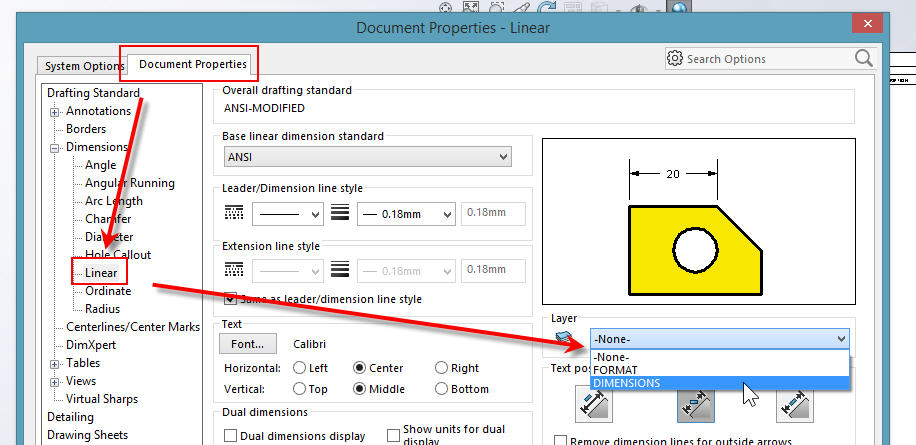Toggle the Layer -None- dropdown
916x445 pixels.
720,339
